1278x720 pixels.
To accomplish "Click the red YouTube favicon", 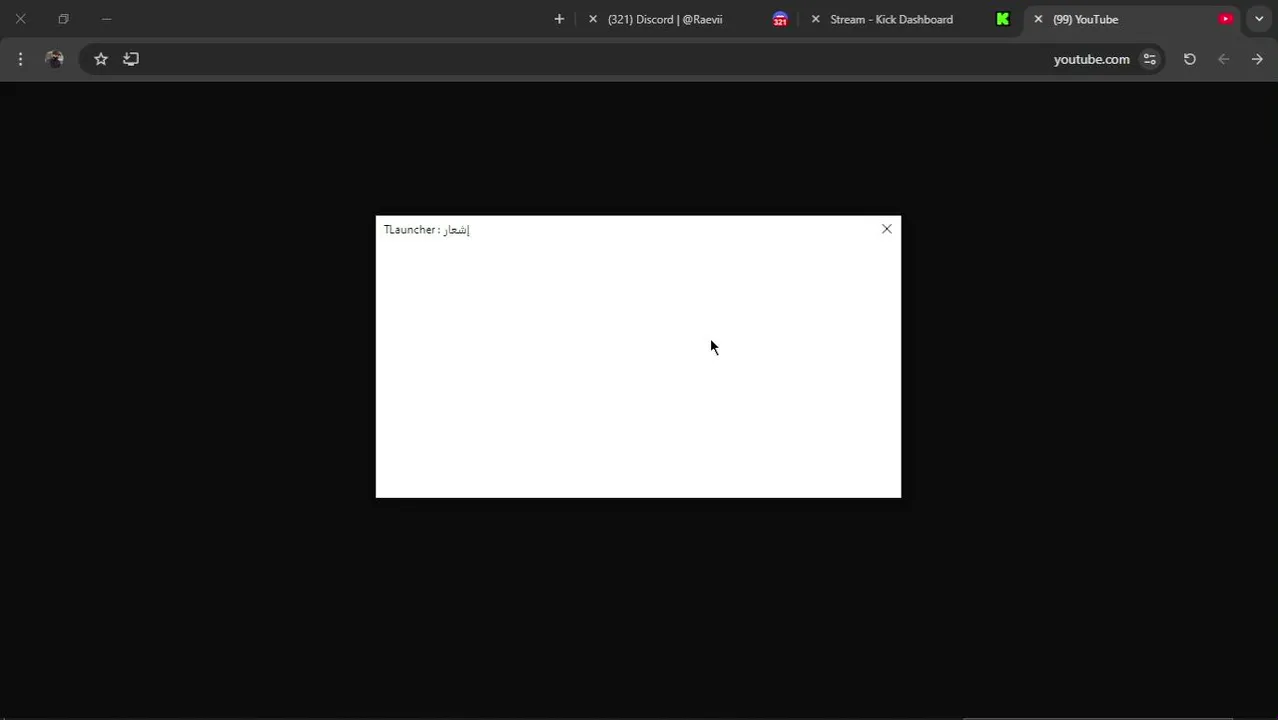I will click(x=1226, y=19).
